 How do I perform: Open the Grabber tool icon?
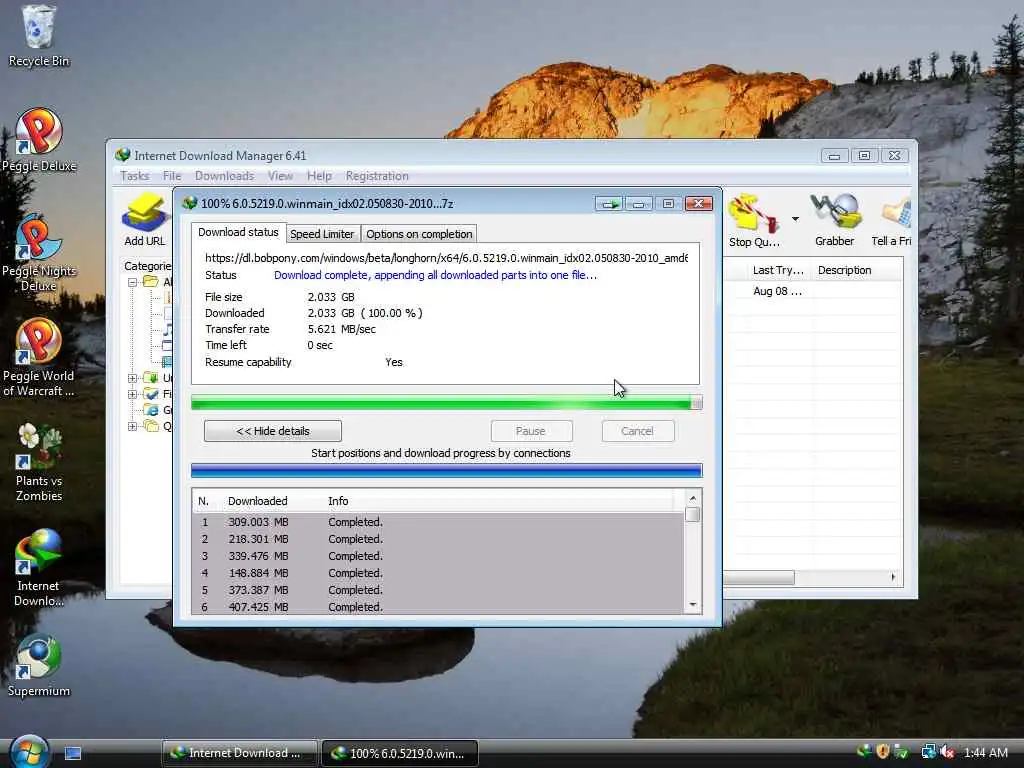(834, 220)
